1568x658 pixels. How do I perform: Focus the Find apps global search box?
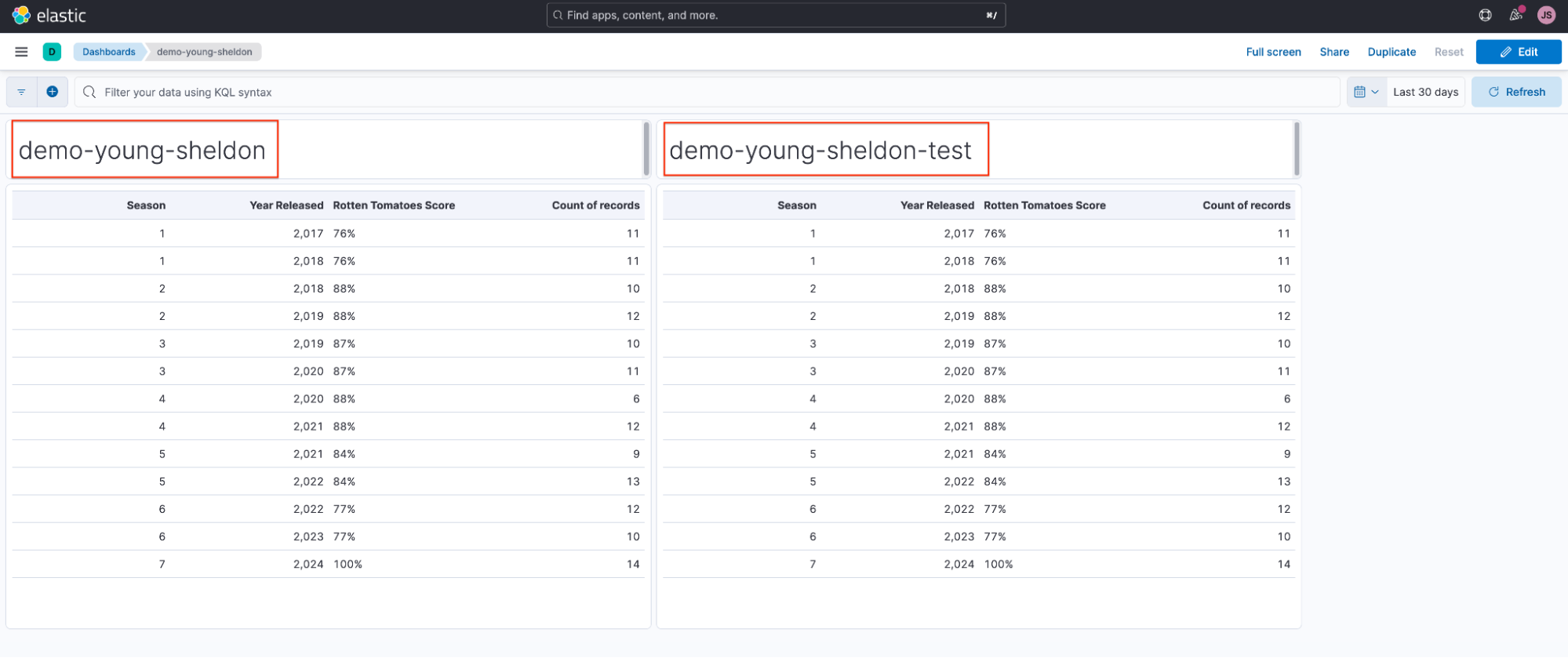click(776, 15)
